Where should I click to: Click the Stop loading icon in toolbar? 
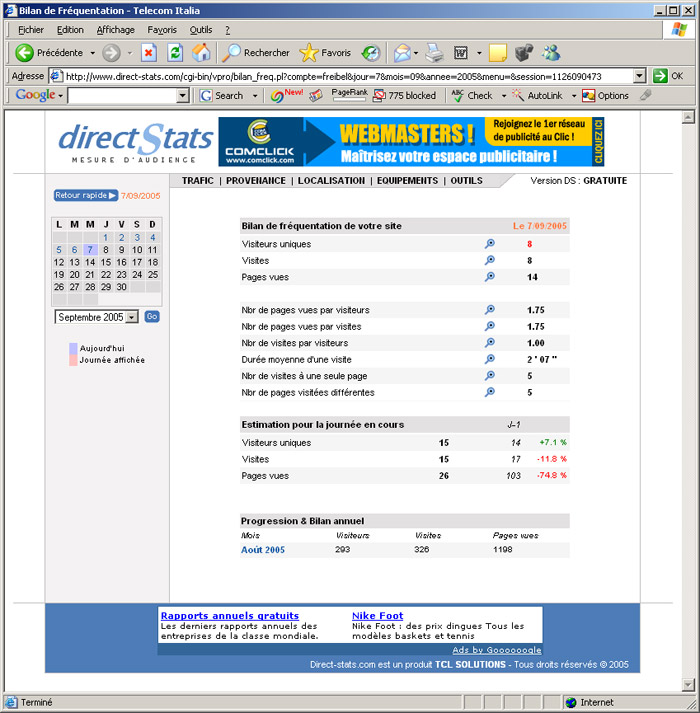pos(149,53)
